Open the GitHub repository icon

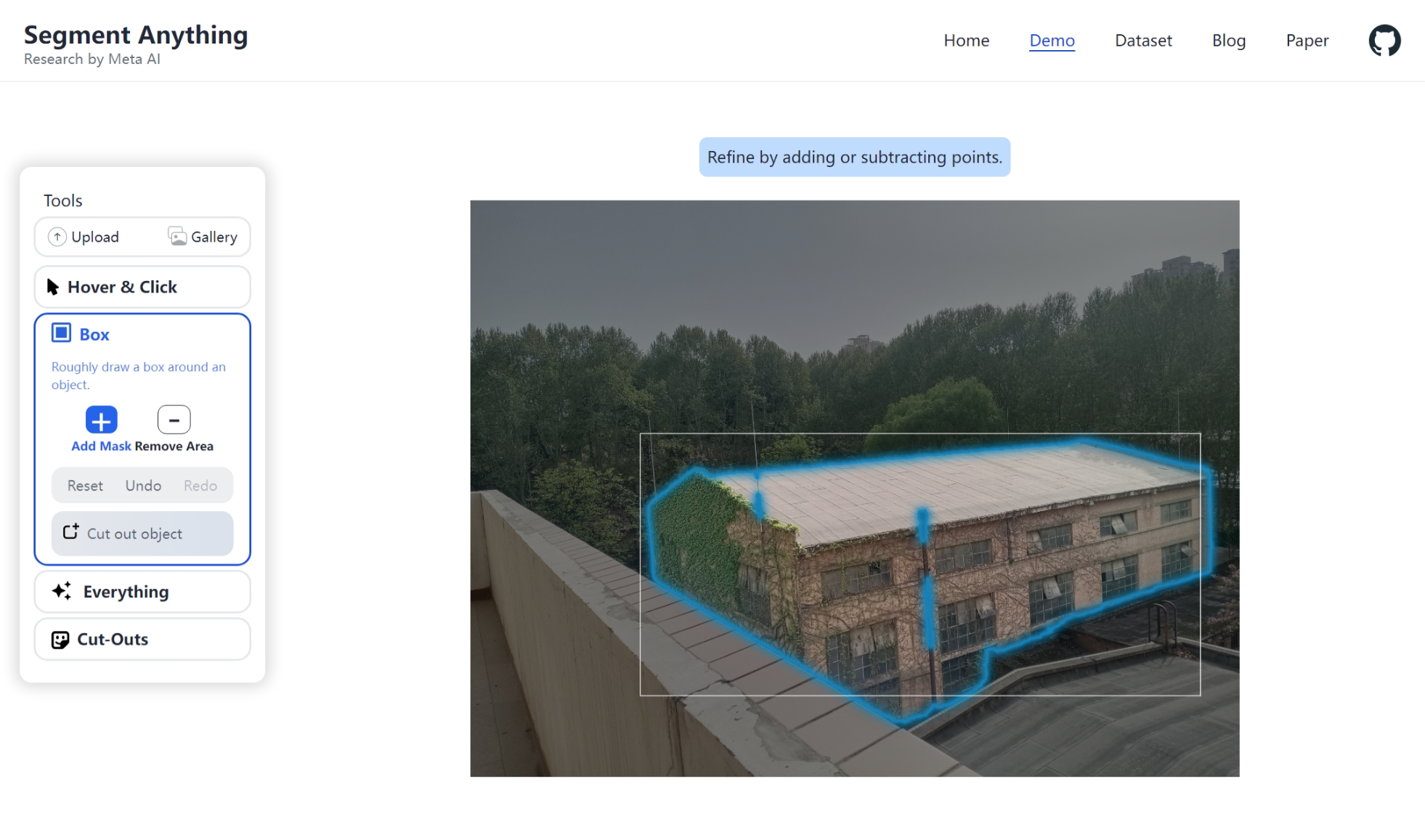[1384, 41]
